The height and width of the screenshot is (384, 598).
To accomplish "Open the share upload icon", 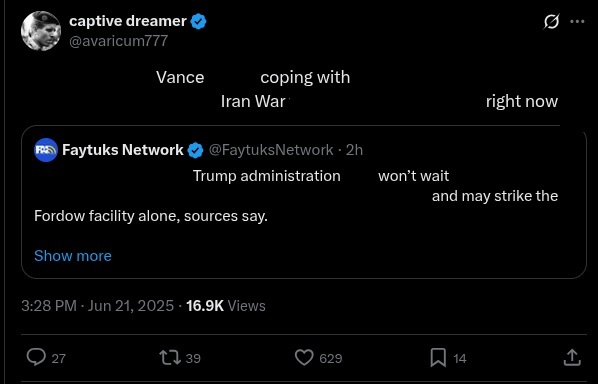I will (572, 358).
